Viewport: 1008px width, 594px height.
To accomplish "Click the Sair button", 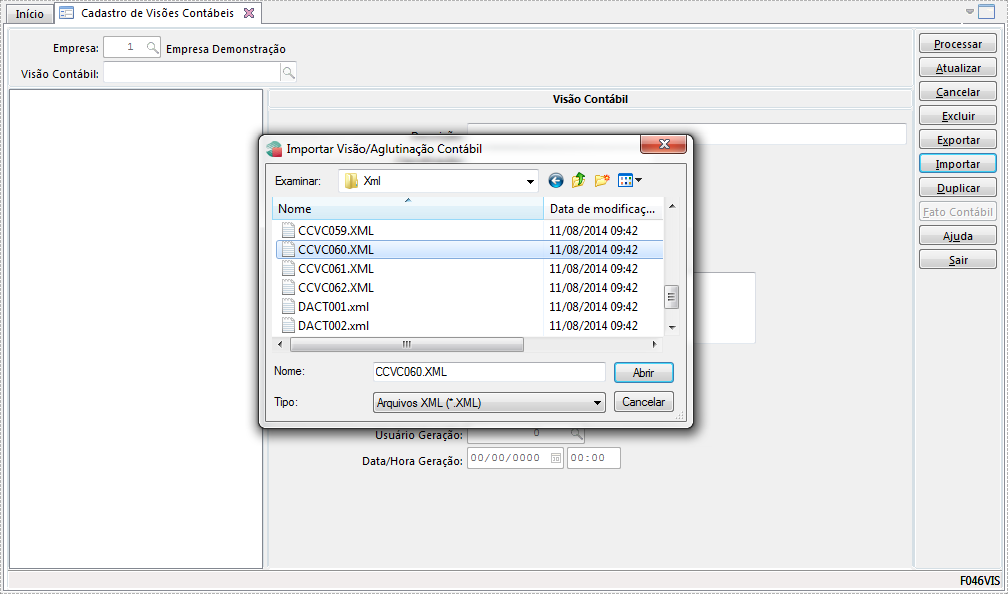I will coord(958,260).
